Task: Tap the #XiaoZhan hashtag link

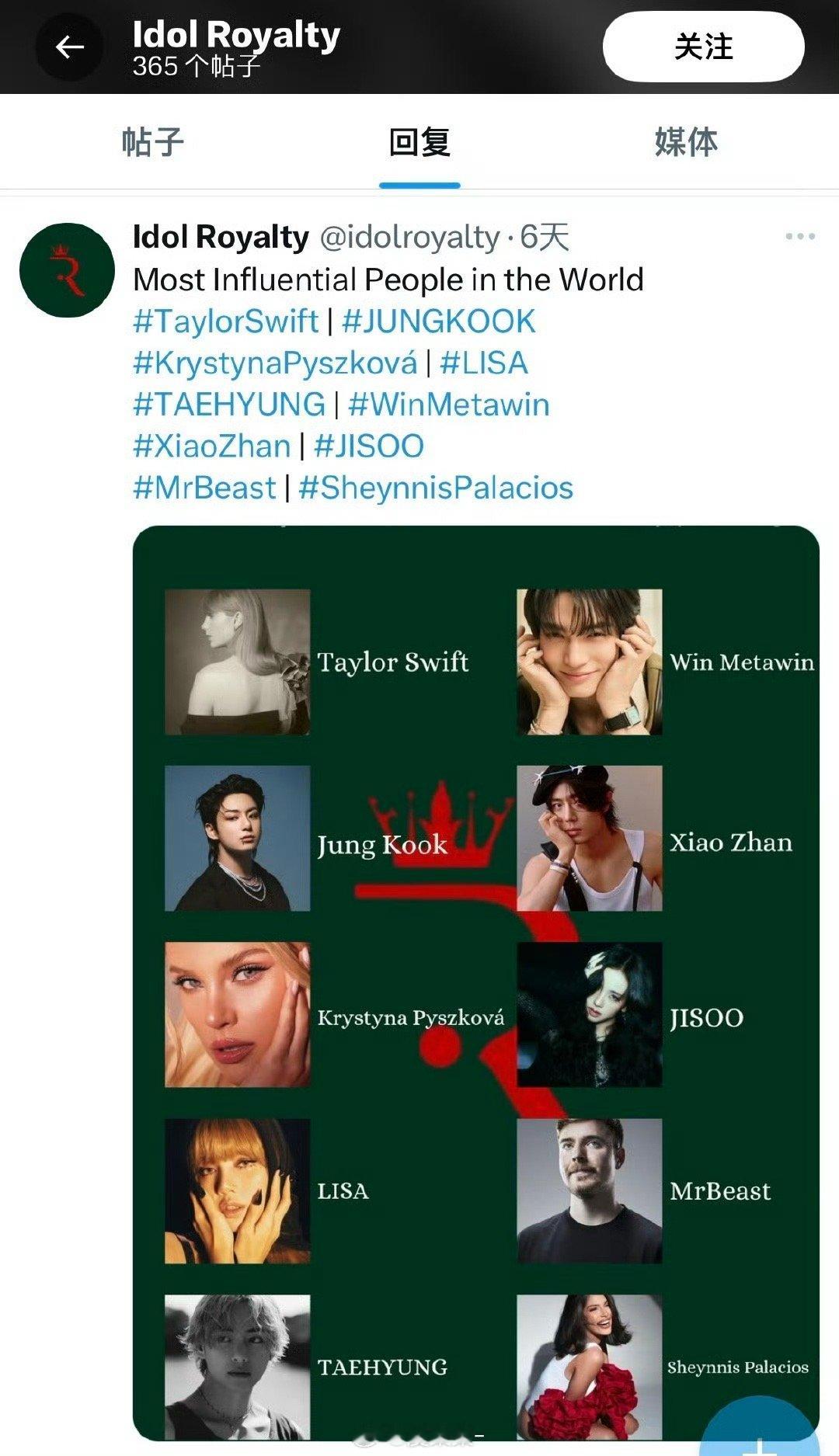Action: 211,447
